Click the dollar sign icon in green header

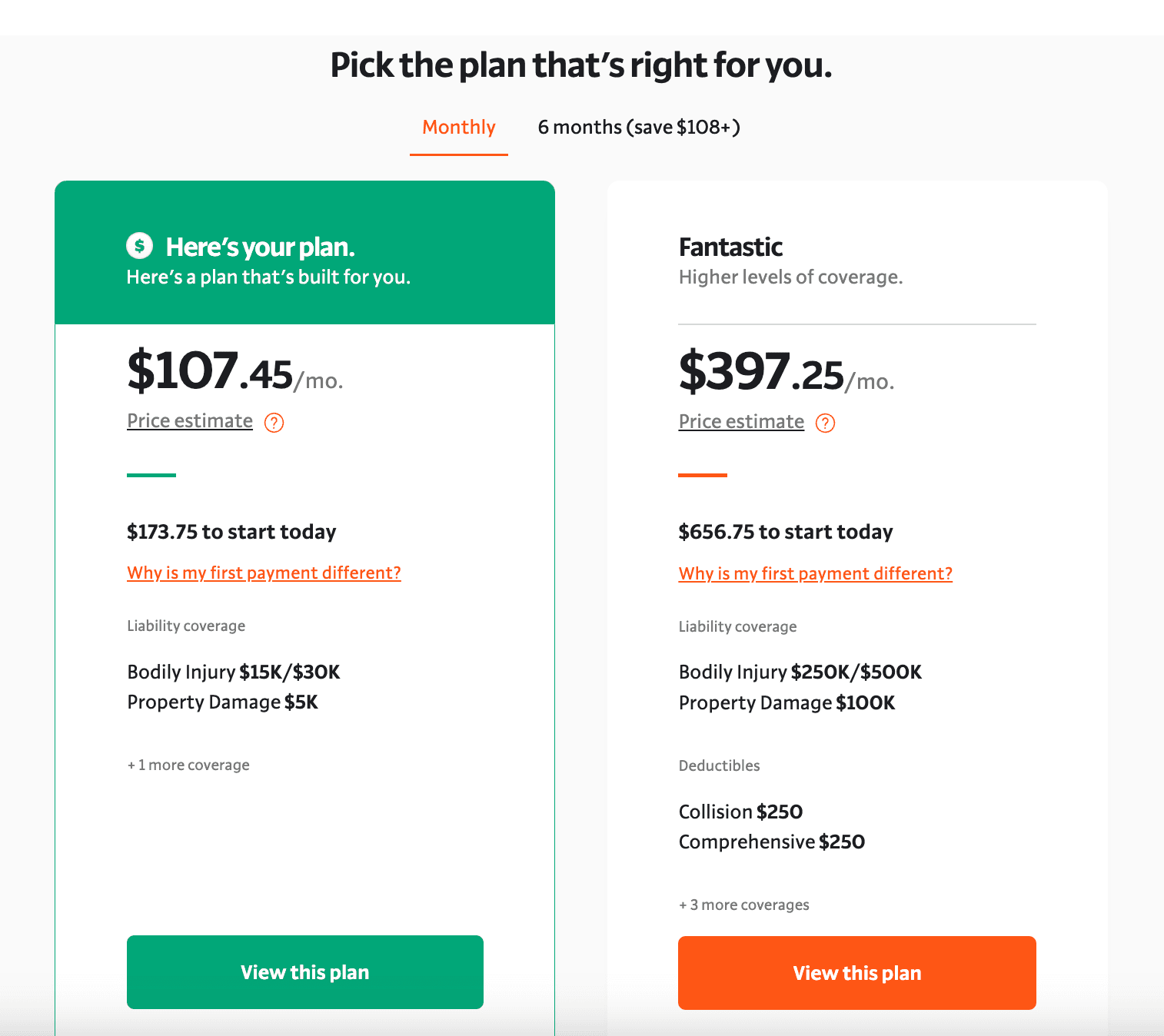point(139,246)
